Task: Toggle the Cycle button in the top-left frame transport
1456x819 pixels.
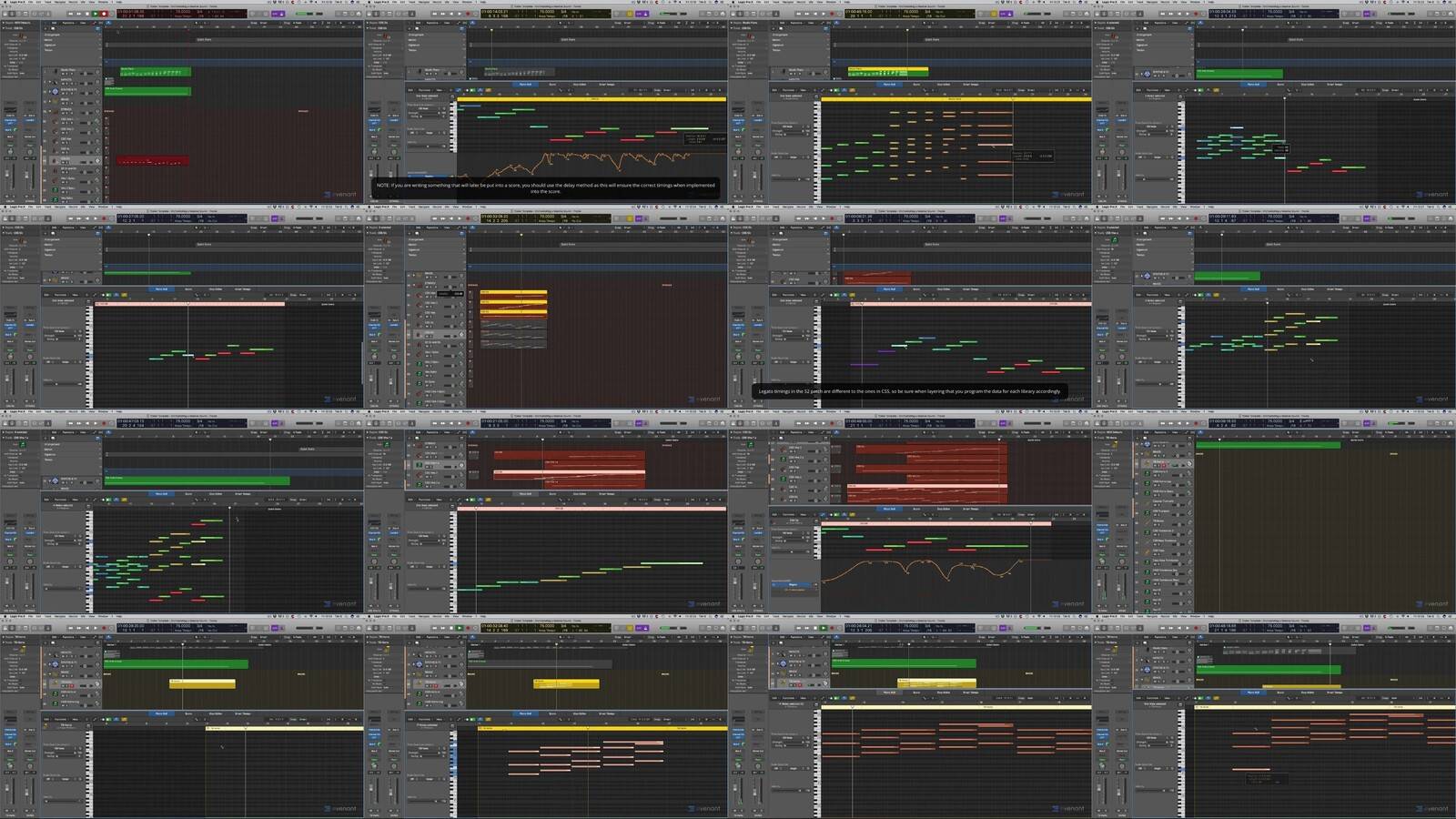Action: (x=113, y=14)
